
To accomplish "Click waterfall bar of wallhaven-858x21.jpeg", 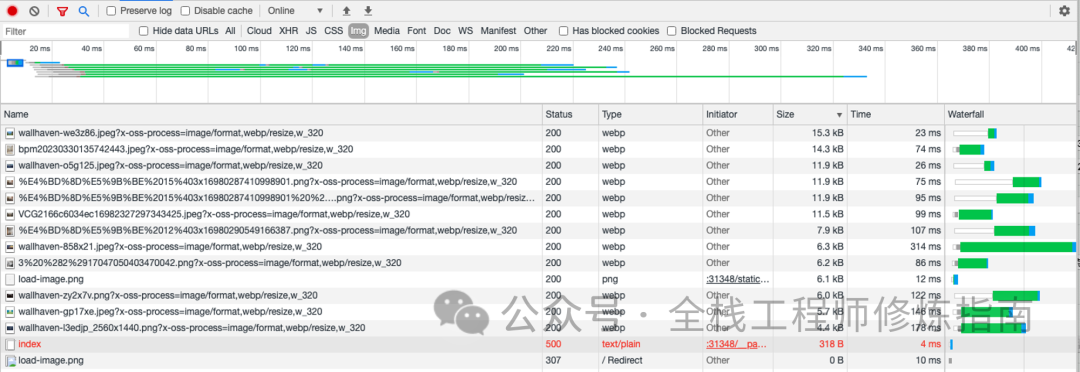I will click(x=1017, y=247).
